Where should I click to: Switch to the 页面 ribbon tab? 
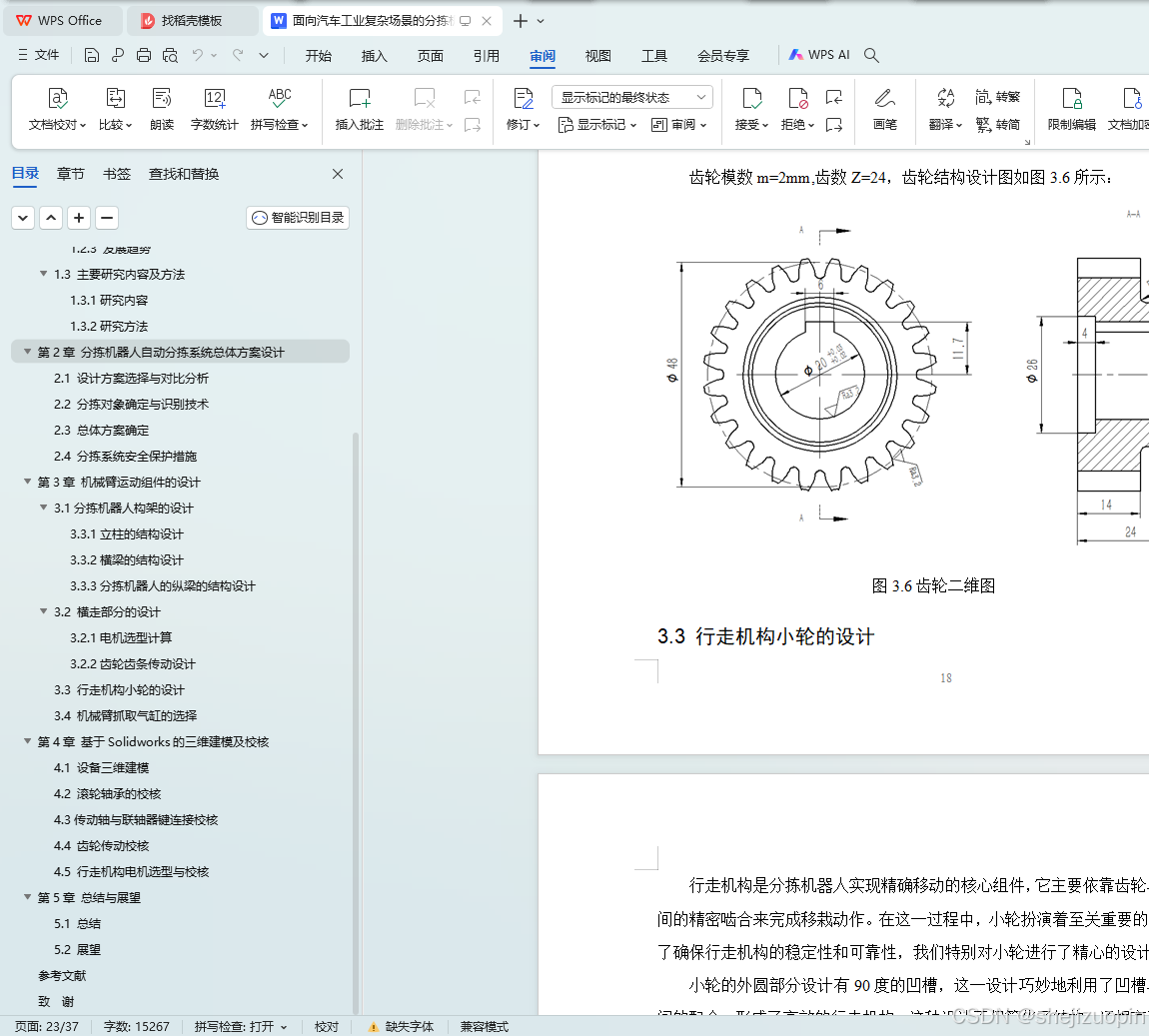[x=431, y=56]
